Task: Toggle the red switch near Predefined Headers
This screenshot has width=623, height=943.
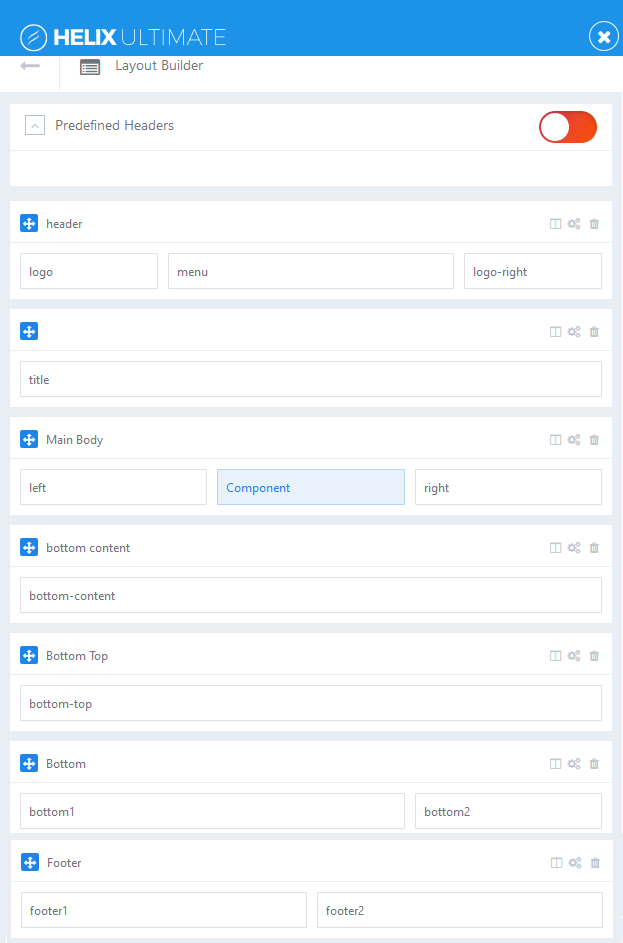Action: pos(567,127)
